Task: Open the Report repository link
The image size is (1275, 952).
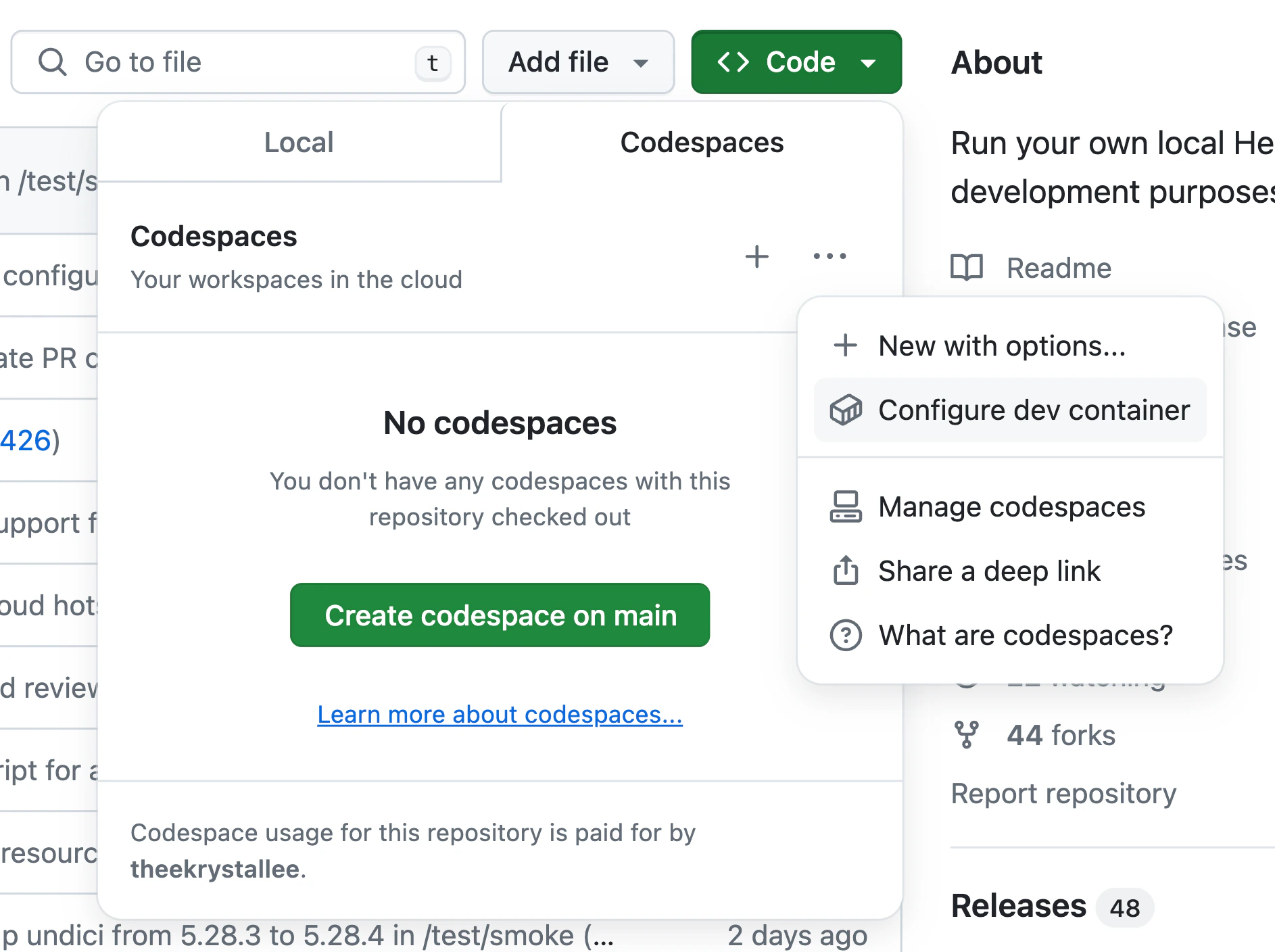Action: point(1063,794)
